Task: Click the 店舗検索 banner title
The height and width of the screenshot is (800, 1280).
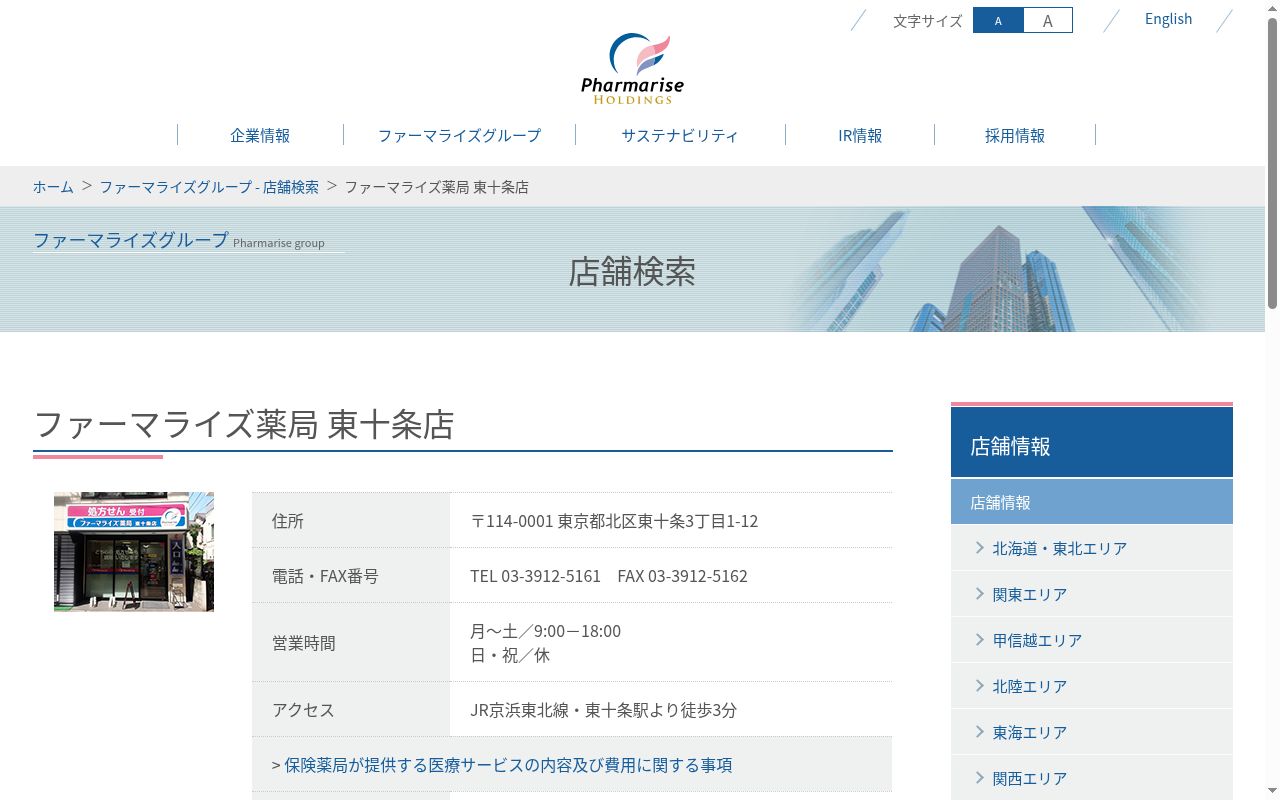Action: pos(632,271)
